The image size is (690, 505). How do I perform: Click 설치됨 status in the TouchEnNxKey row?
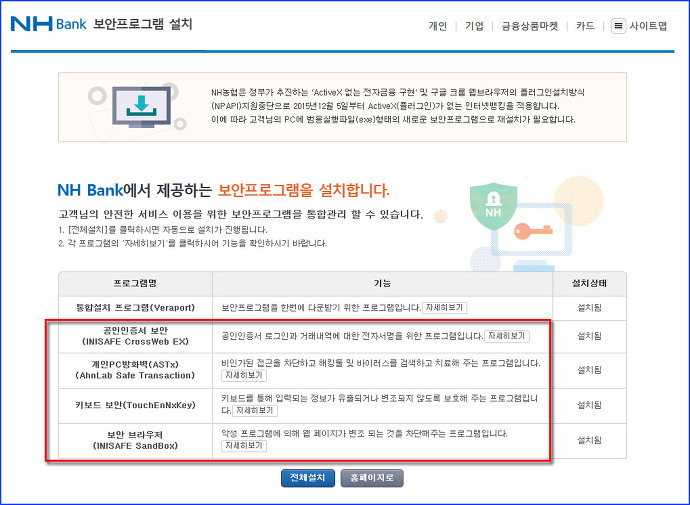tap(590, 406)
